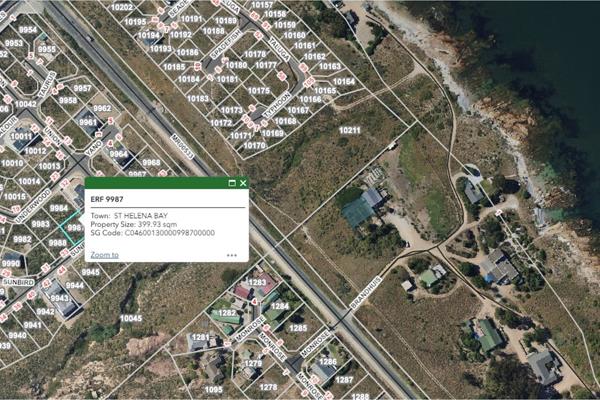600x400 pixels.
Task: Close the ERF 9987 info popup
Action: point(243,183)
